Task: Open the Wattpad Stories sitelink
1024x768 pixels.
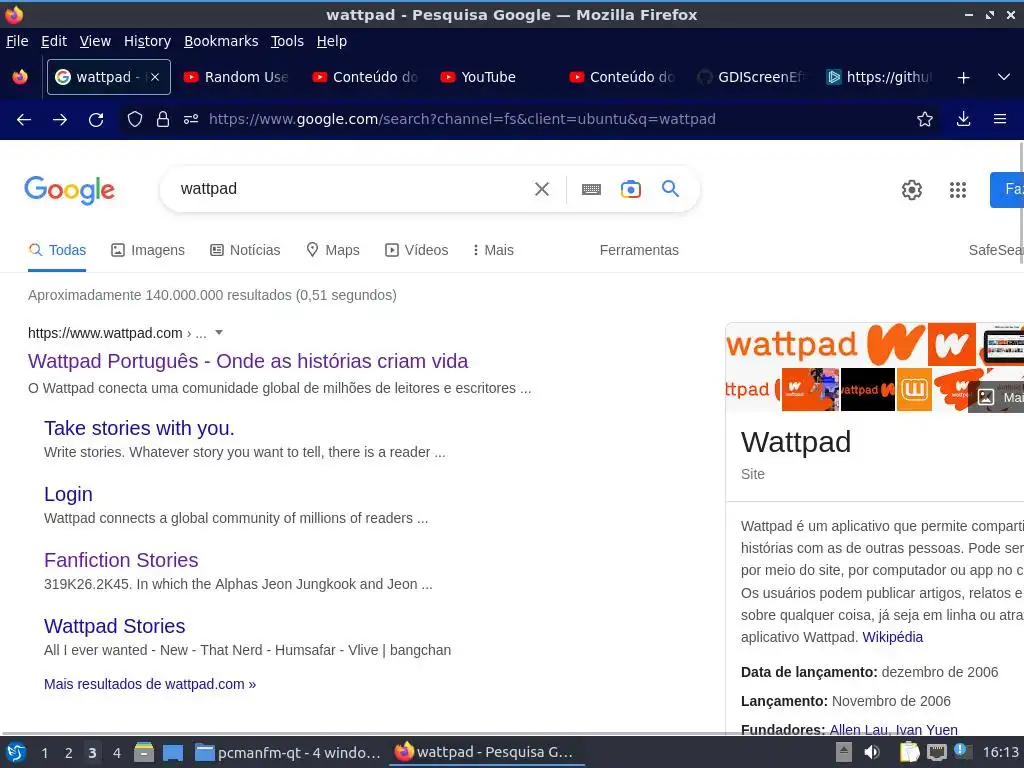Action: coord(115,626)
